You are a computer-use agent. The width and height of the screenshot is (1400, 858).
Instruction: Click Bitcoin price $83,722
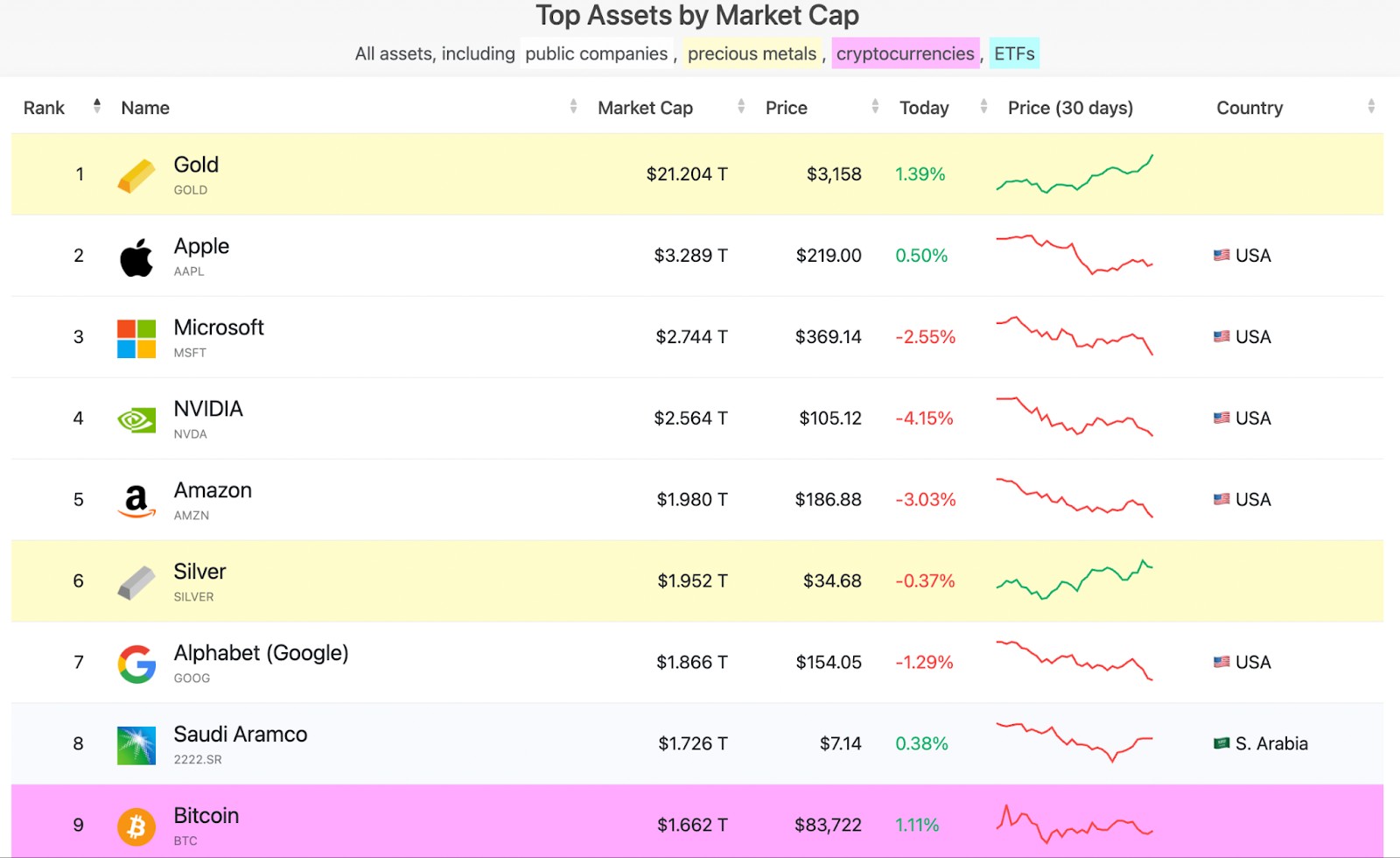coord(828,826)
